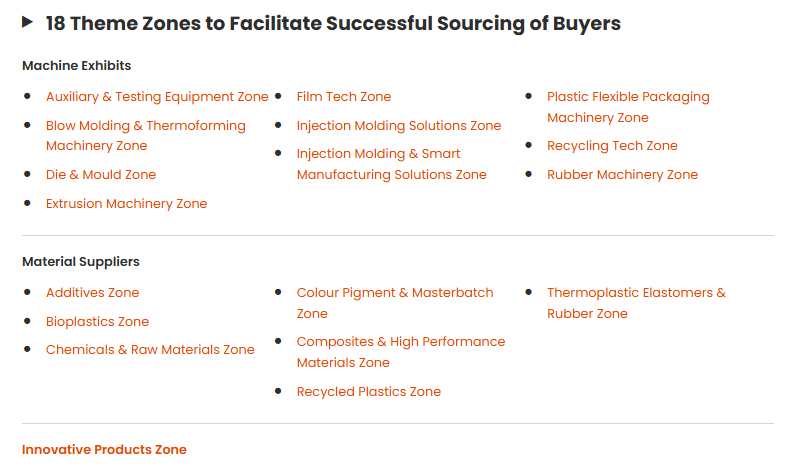Click the Rubber Machinery Zone link
Viewport: 794px width, 473px height.
point(622,175)
